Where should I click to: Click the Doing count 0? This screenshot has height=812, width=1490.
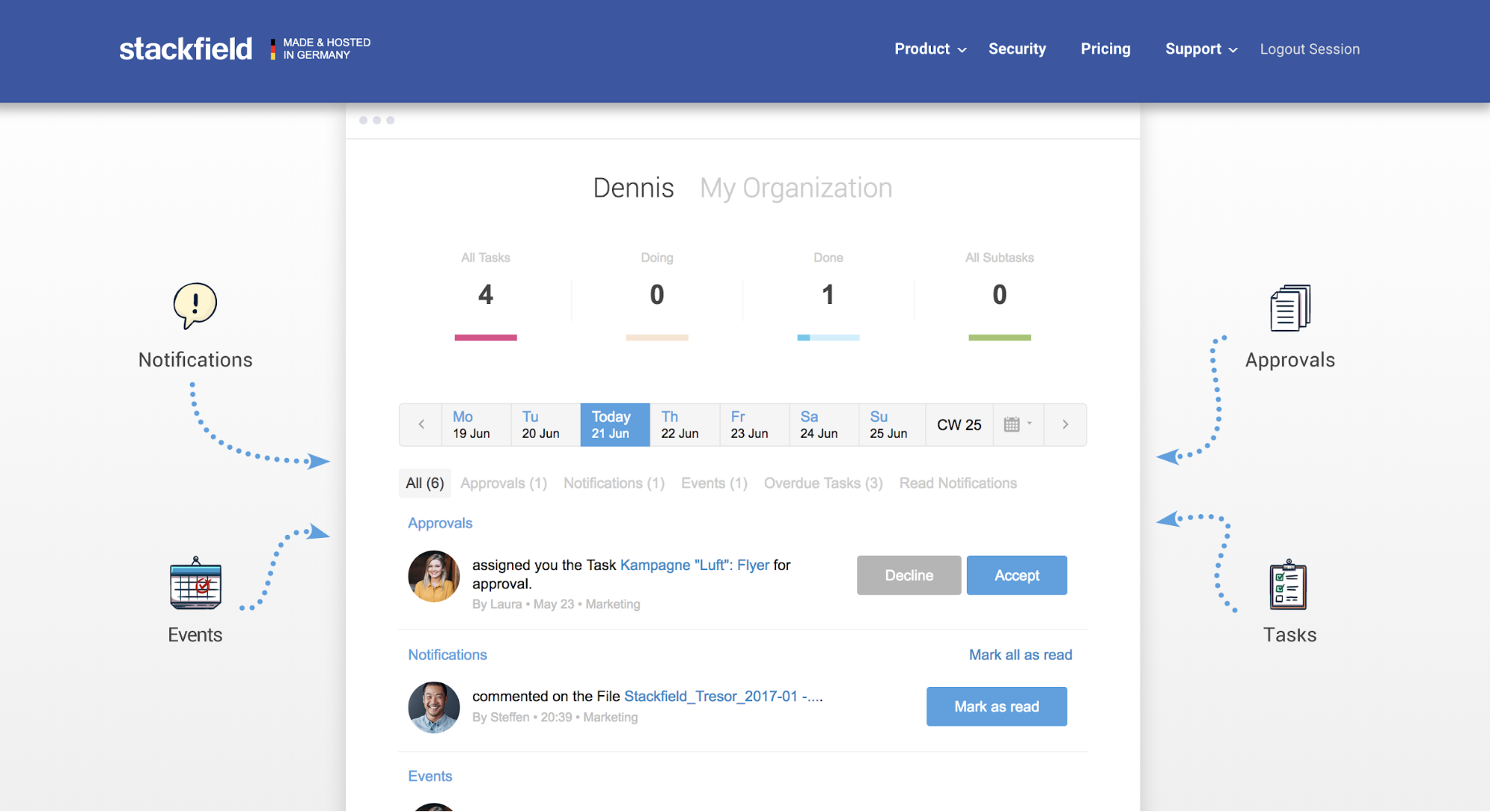tap(657, 295)
